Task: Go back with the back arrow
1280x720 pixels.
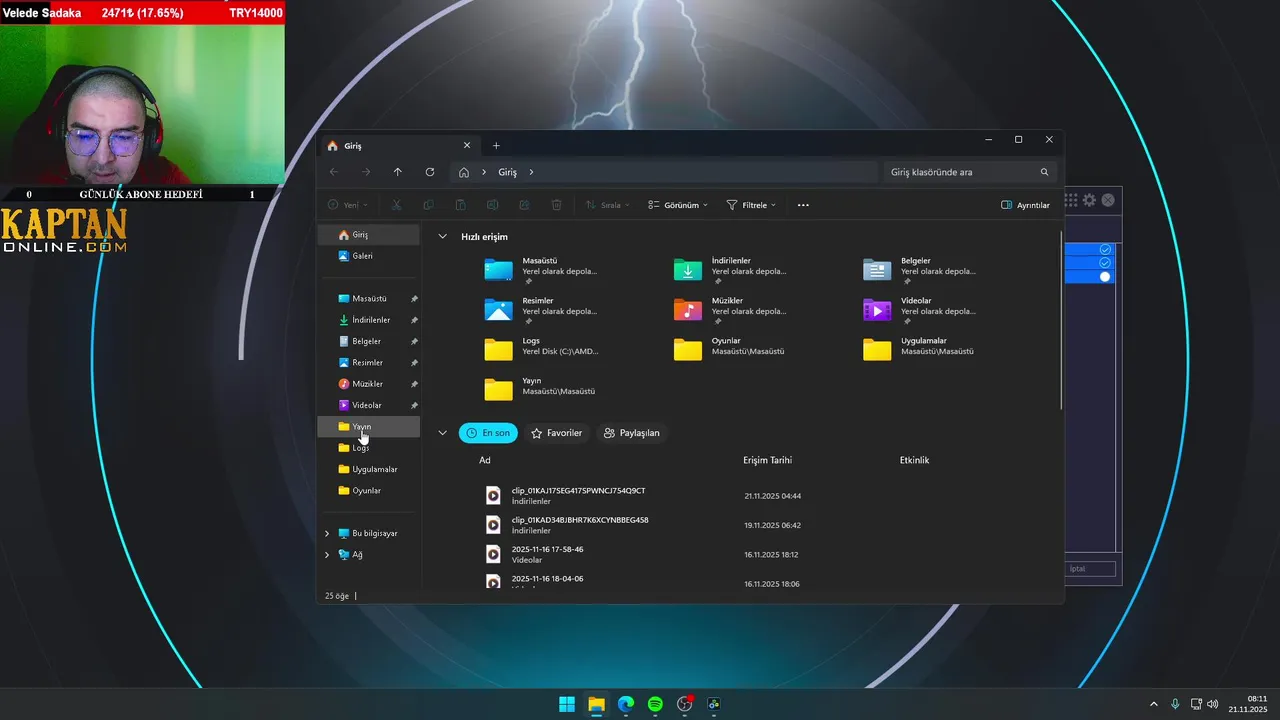Action: pyautogui.click(x=334, y=172)
